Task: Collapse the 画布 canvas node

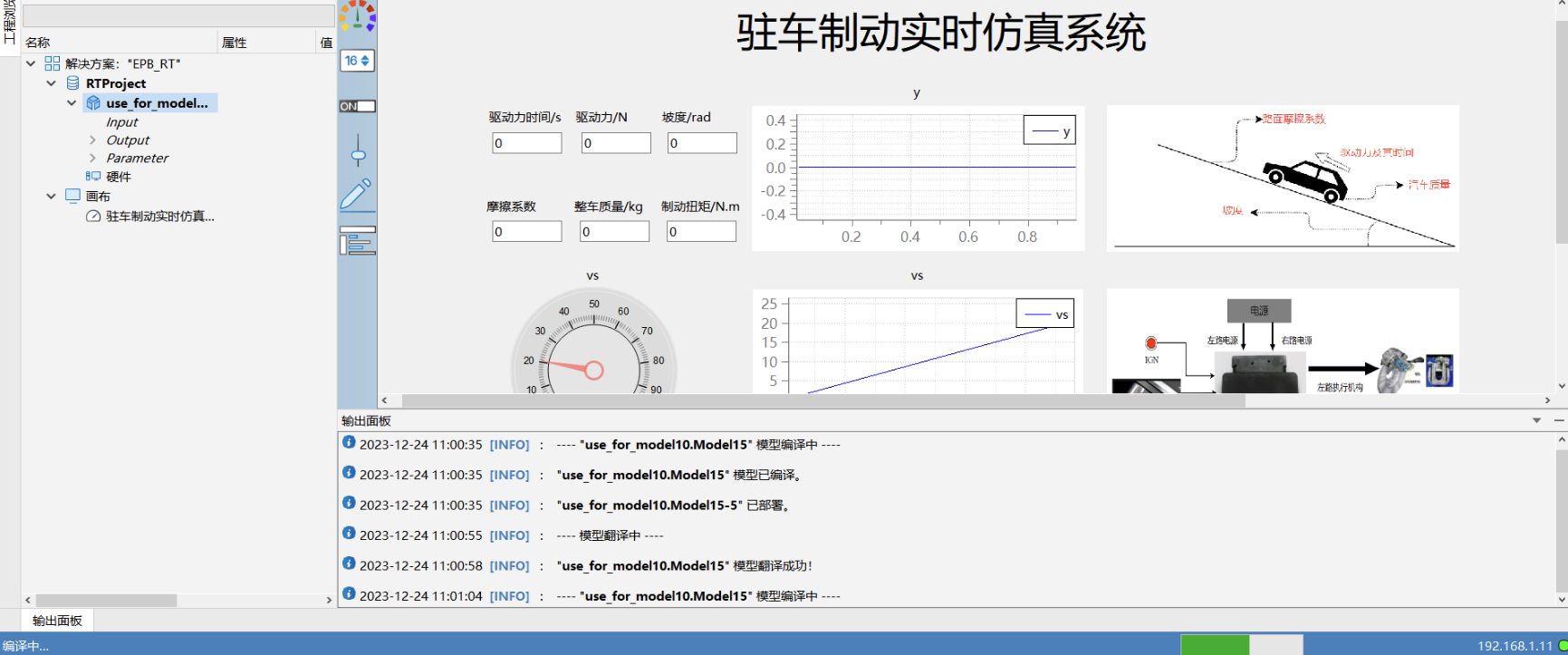Action: (52, 197)
